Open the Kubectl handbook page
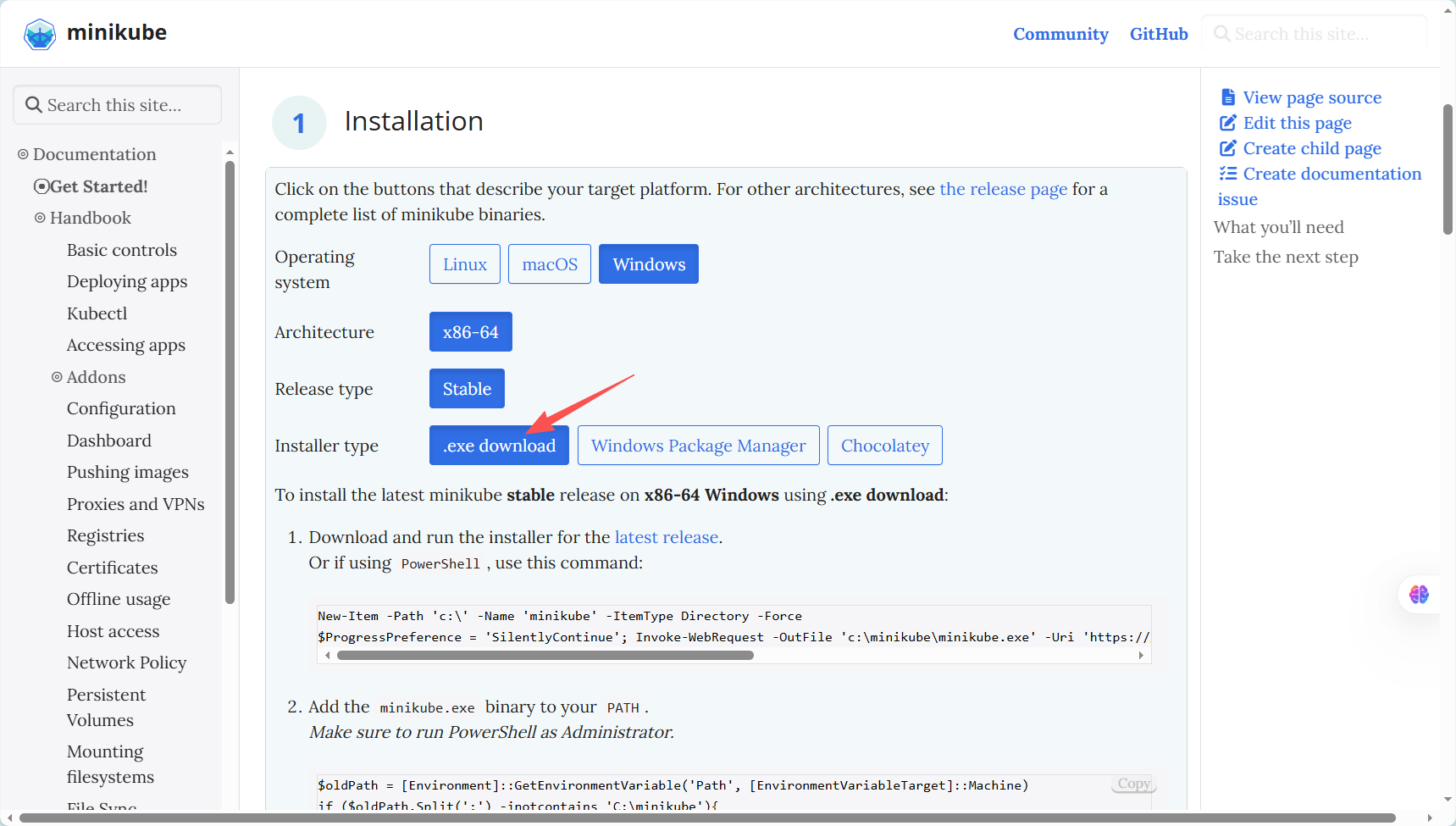The width and height of the screenshot is (1456, 826). (97, 313)
